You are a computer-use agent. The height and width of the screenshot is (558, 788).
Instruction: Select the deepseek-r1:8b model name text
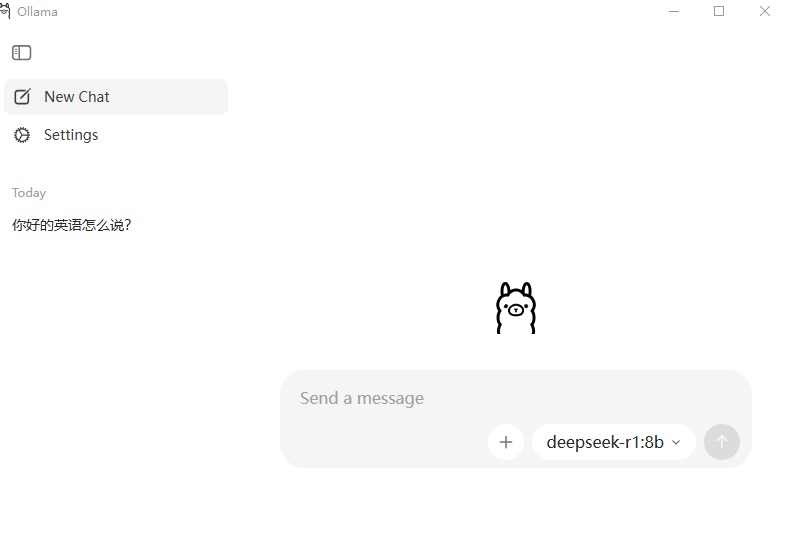tap(605, 442)
